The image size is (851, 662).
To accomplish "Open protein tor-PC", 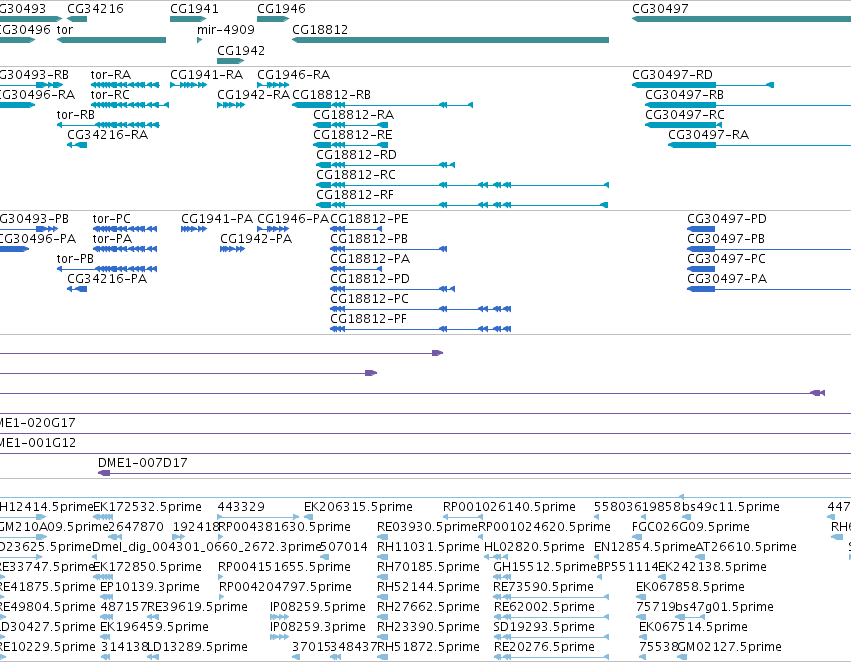I will pos(125,229).
